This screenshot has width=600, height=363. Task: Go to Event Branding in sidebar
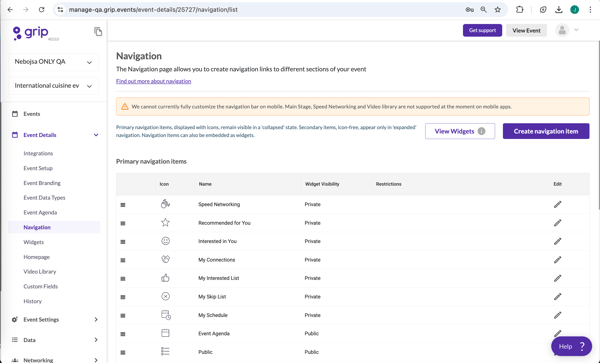42,183
